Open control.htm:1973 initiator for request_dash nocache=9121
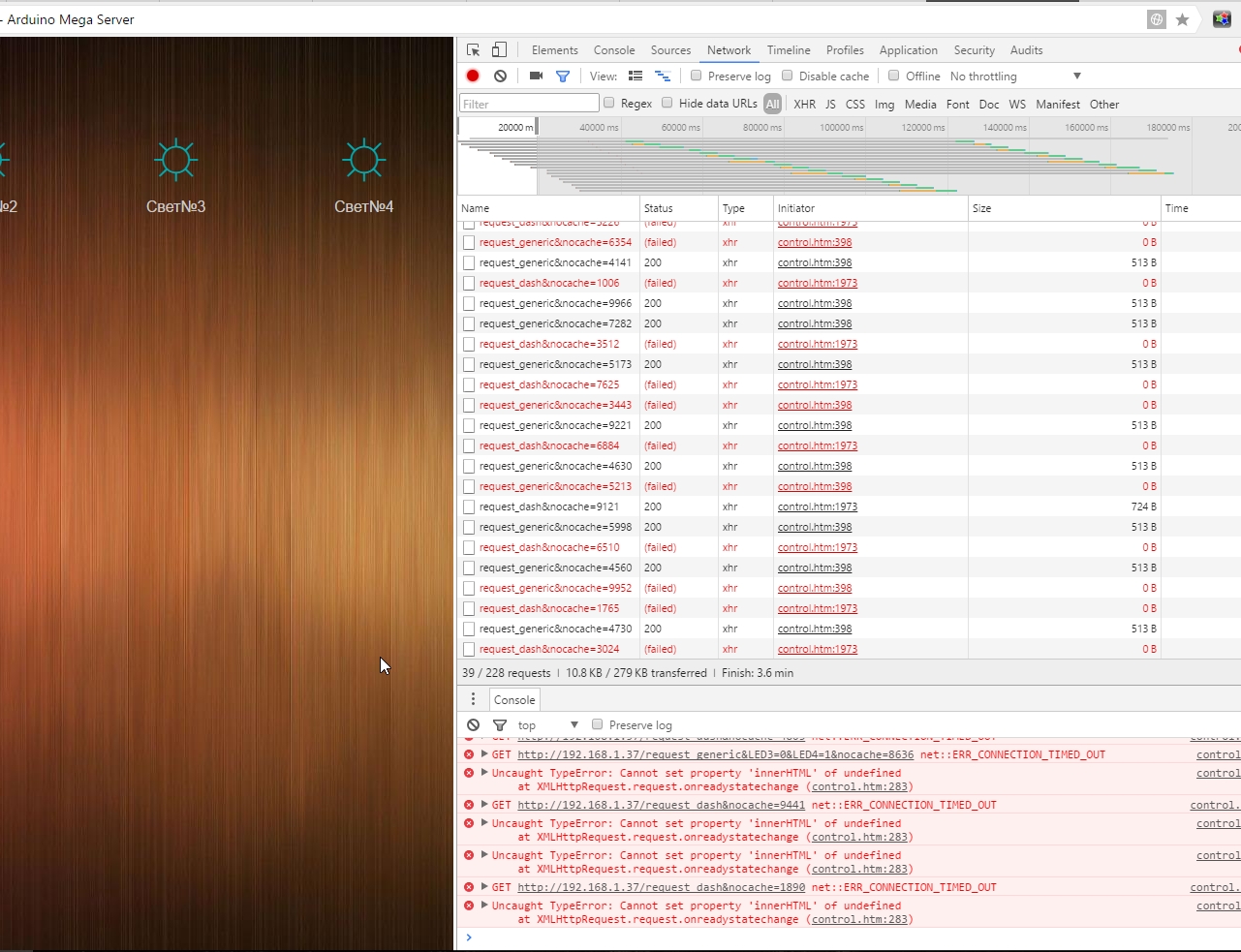Image resolution: width=1241 pixels, height=952 pixels. [x=817, y=507]
